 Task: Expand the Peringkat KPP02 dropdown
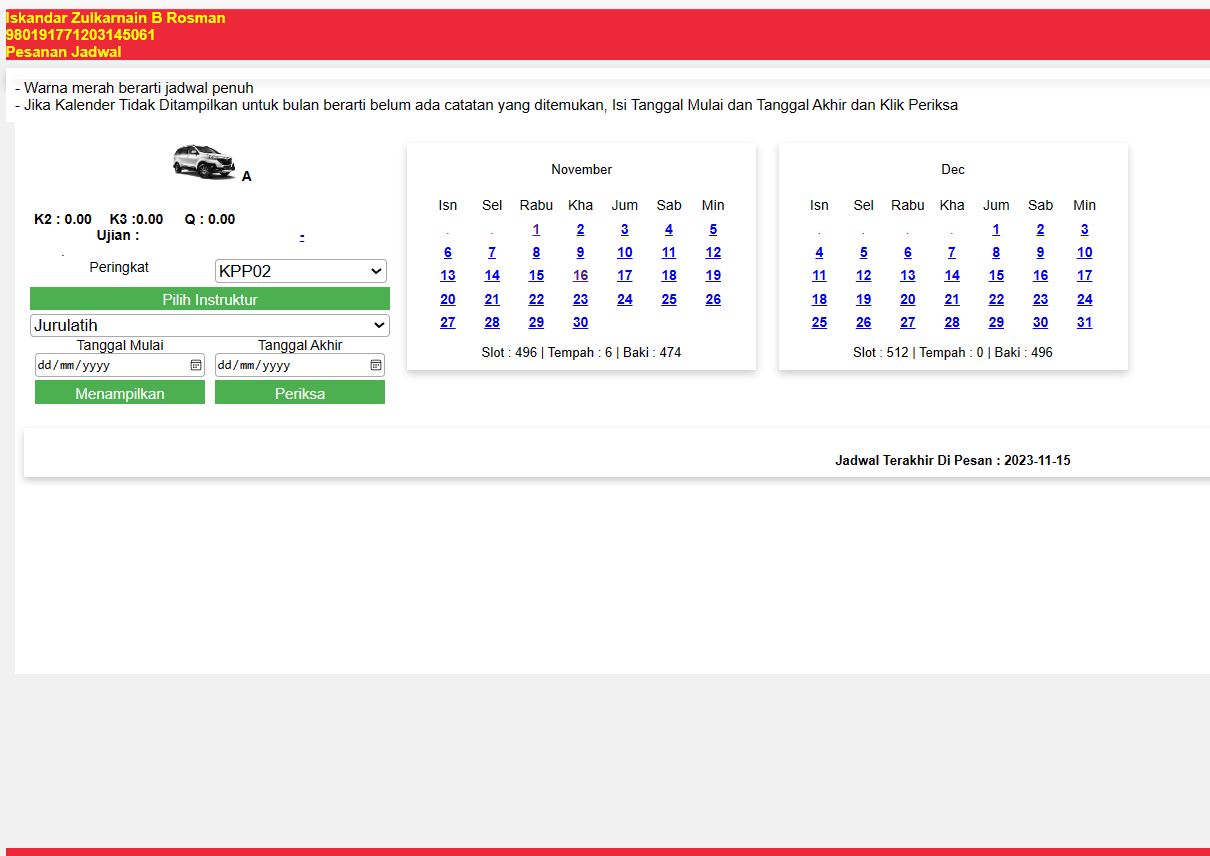pyautogui.click(x=300, y=271)
